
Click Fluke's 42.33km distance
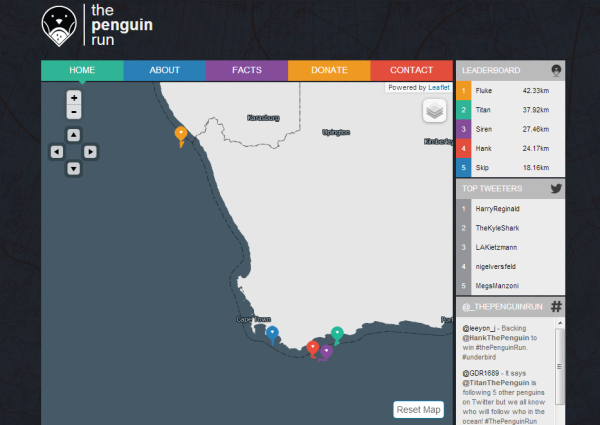pyautogui.click(x=536, y=91)
